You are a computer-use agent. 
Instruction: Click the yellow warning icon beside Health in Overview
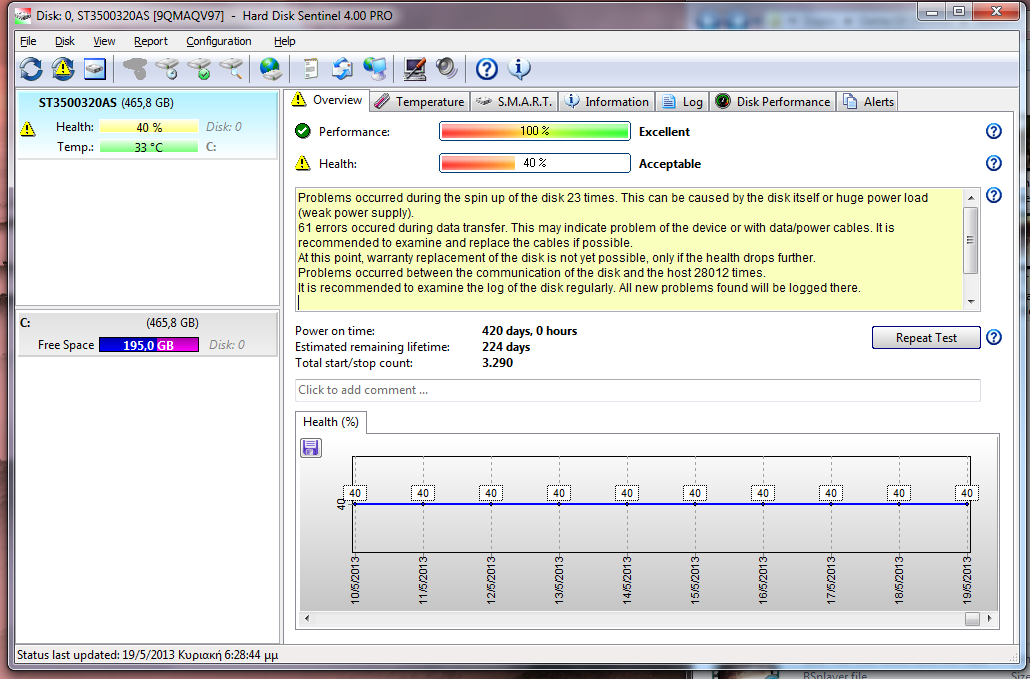pos(303,163)
